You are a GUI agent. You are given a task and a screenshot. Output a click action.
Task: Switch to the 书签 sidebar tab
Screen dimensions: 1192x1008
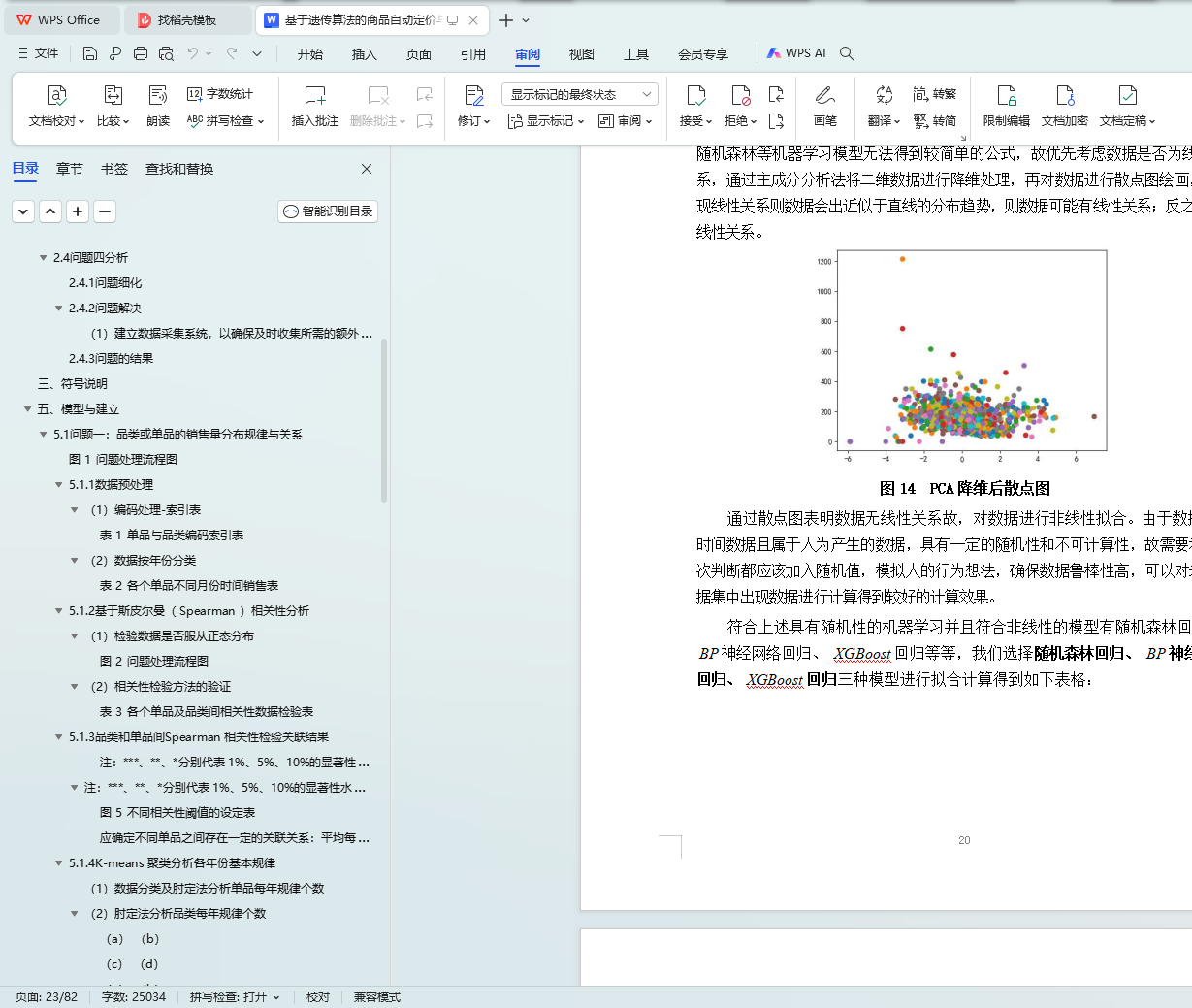point(114,168)
